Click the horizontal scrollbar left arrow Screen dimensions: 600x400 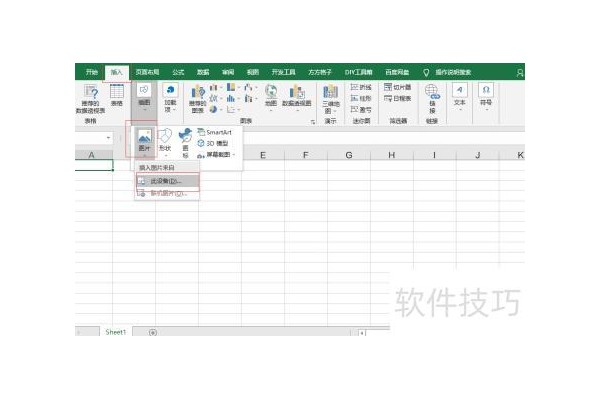[x=362, y=333]
